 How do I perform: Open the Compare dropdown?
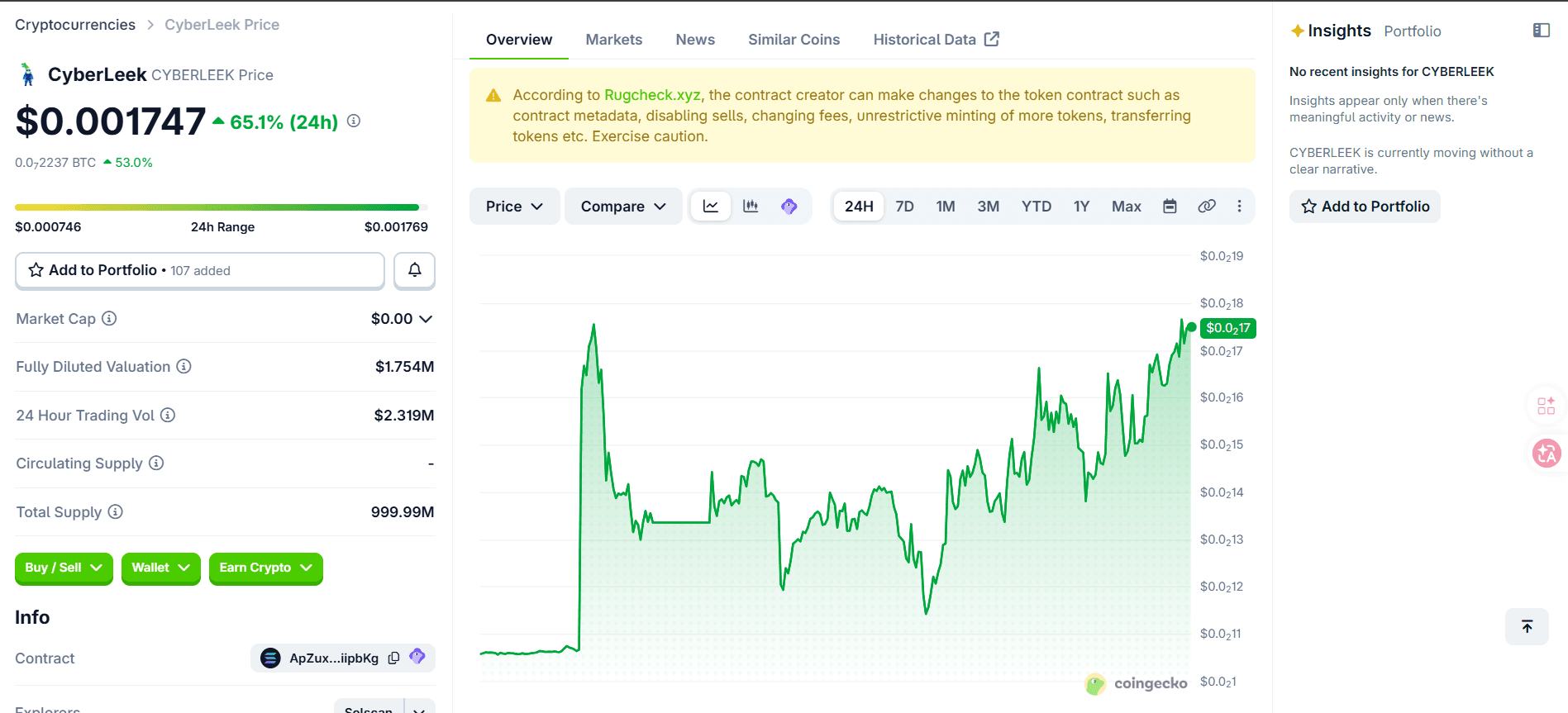coord(623,206)
